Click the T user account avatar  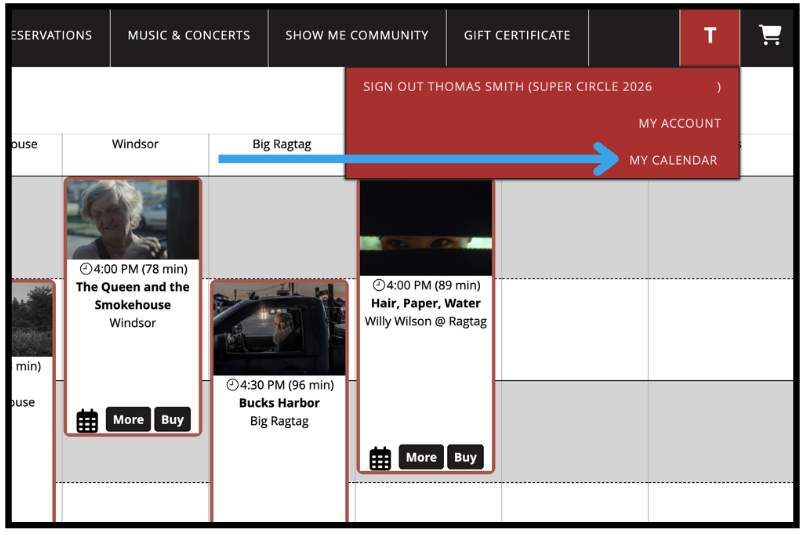point(710,36)
